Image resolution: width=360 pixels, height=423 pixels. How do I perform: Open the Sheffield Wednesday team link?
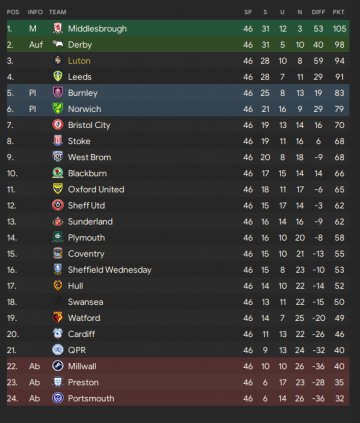coord(110,270)
